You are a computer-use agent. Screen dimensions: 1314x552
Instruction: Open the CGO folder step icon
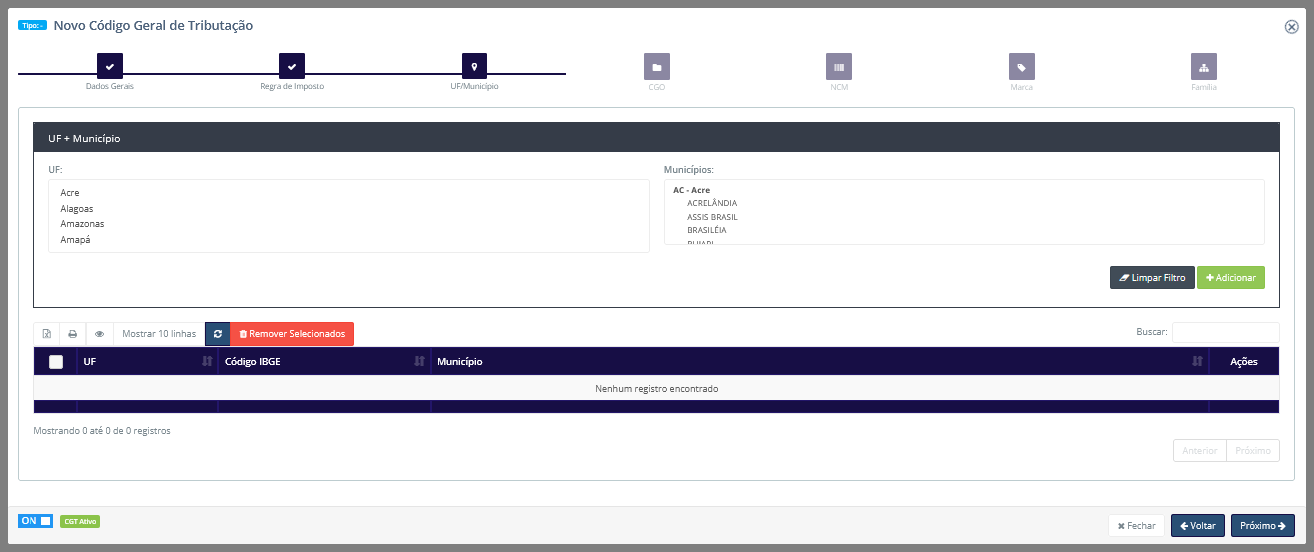click(x=657, y=67)
